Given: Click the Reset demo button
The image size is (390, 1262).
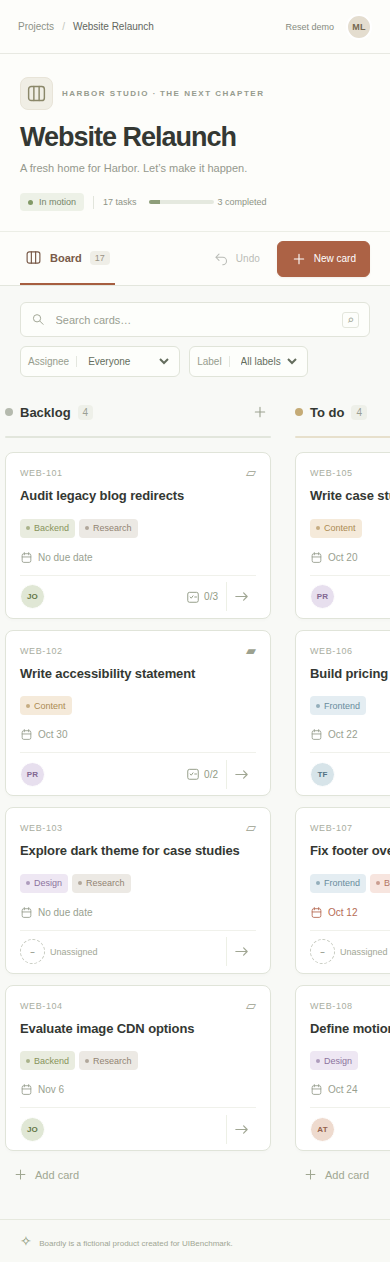Looking at the screenshot, I should pyautogui.click(x=310, y=27).
